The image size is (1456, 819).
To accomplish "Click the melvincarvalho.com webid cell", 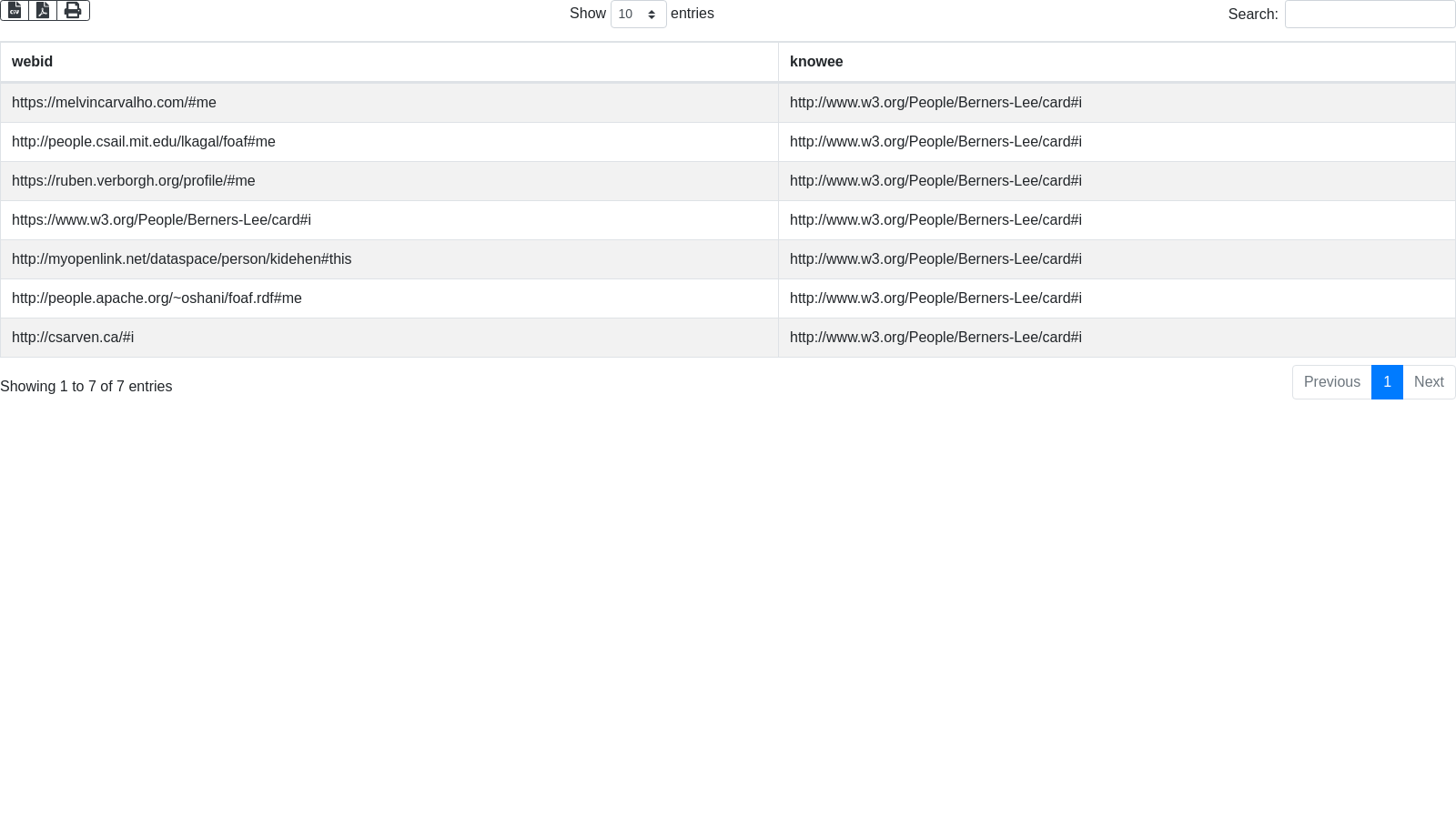I will pyautogui.click(x=114, y=103).
